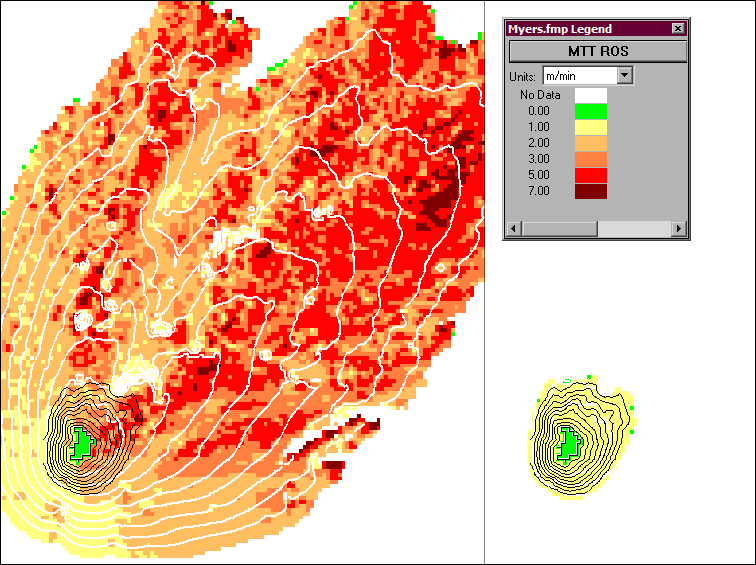Click the '3.00' legend value
Screen dimensions: 756x565
[x=539, y=159]
